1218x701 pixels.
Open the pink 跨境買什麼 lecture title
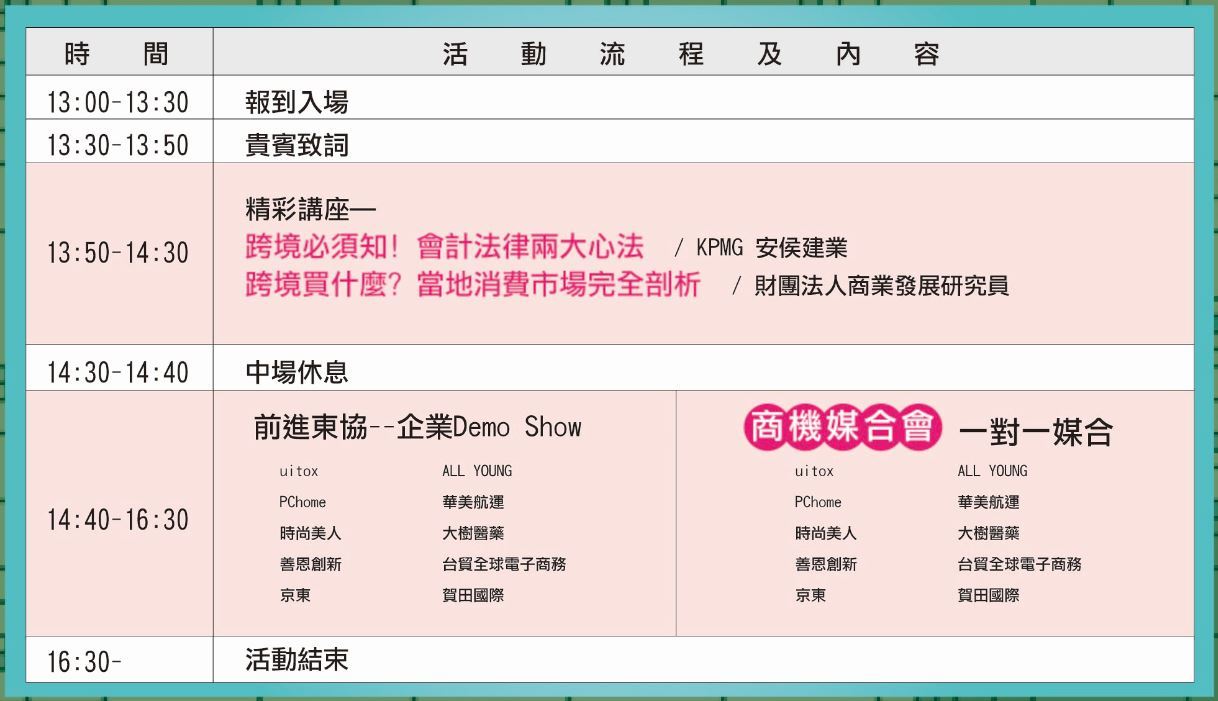(473, 285)
